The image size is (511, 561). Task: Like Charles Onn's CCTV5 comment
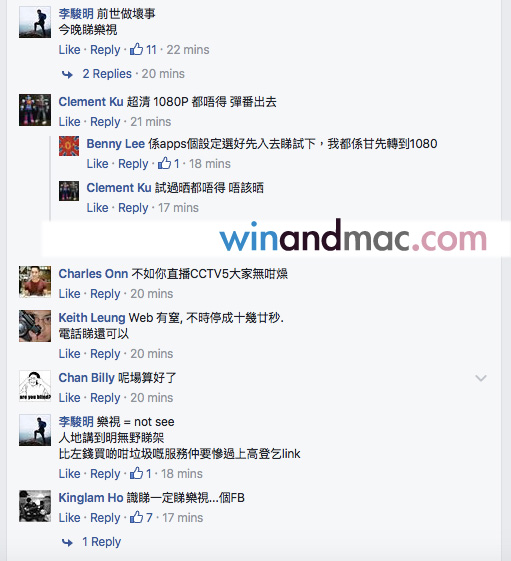coord(69,294)
